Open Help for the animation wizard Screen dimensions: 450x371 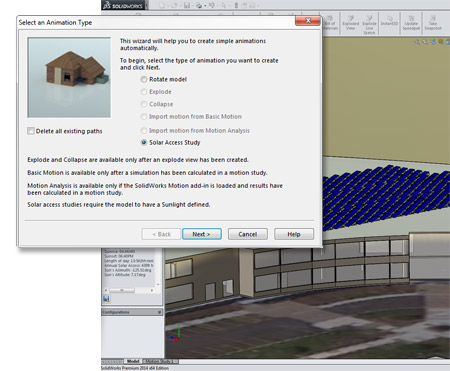[294, 234]
